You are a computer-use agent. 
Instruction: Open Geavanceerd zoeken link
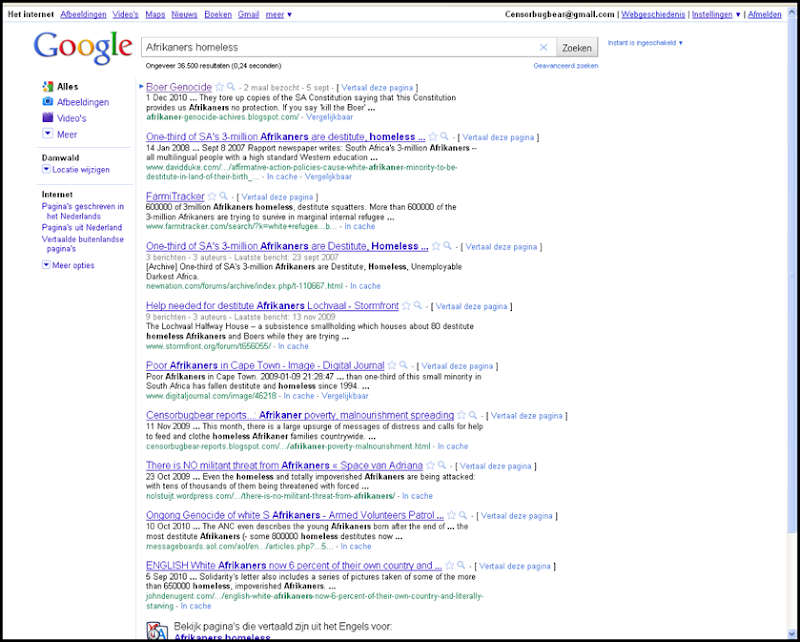click(x=566, y=66)
